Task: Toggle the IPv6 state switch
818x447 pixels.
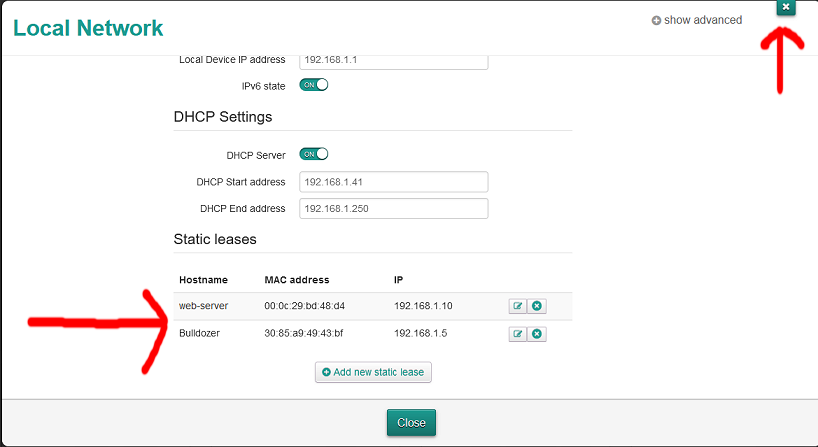Action: click(x=314, y=85)
